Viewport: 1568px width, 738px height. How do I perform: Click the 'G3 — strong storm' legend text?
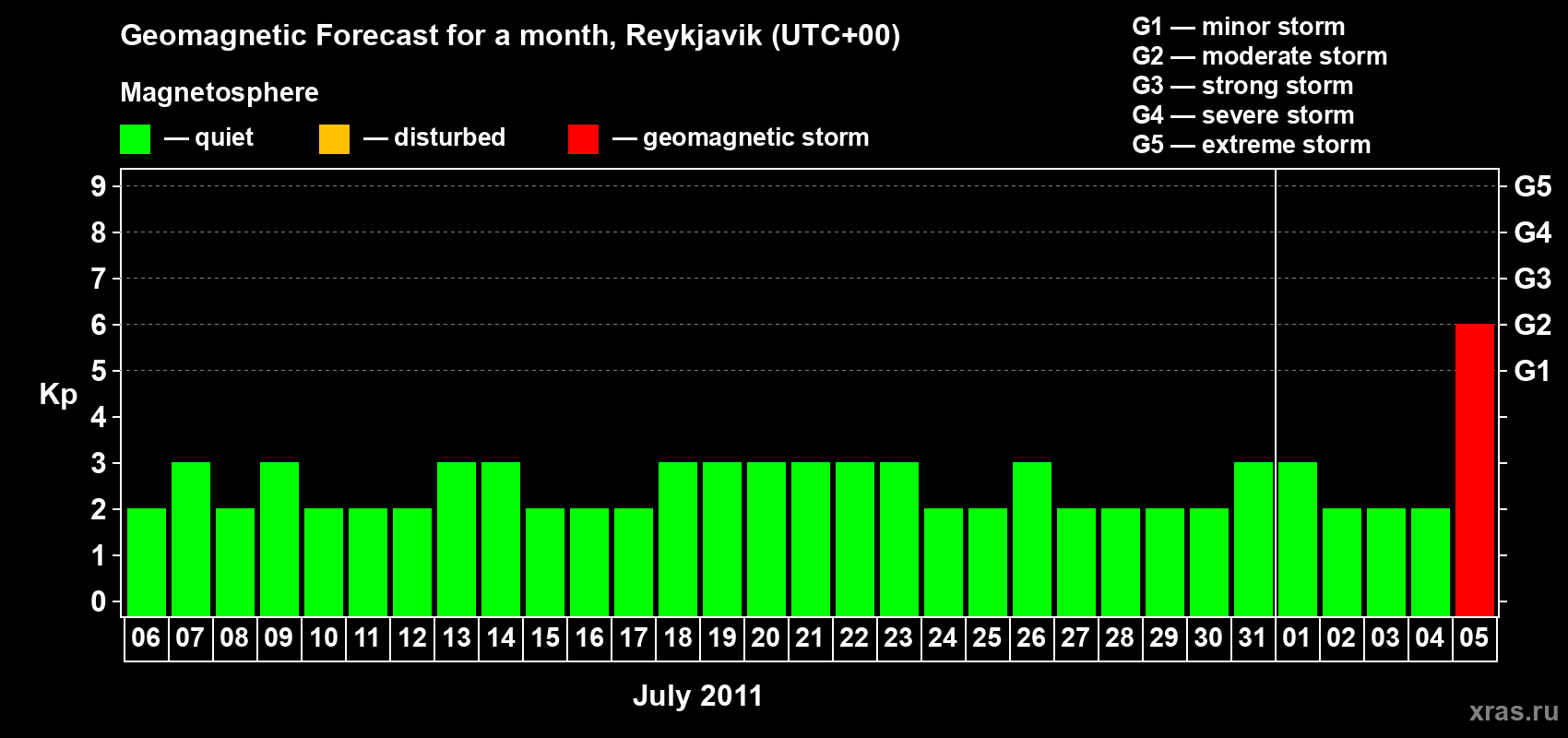pyautogui.click(x=1243, y=86)
